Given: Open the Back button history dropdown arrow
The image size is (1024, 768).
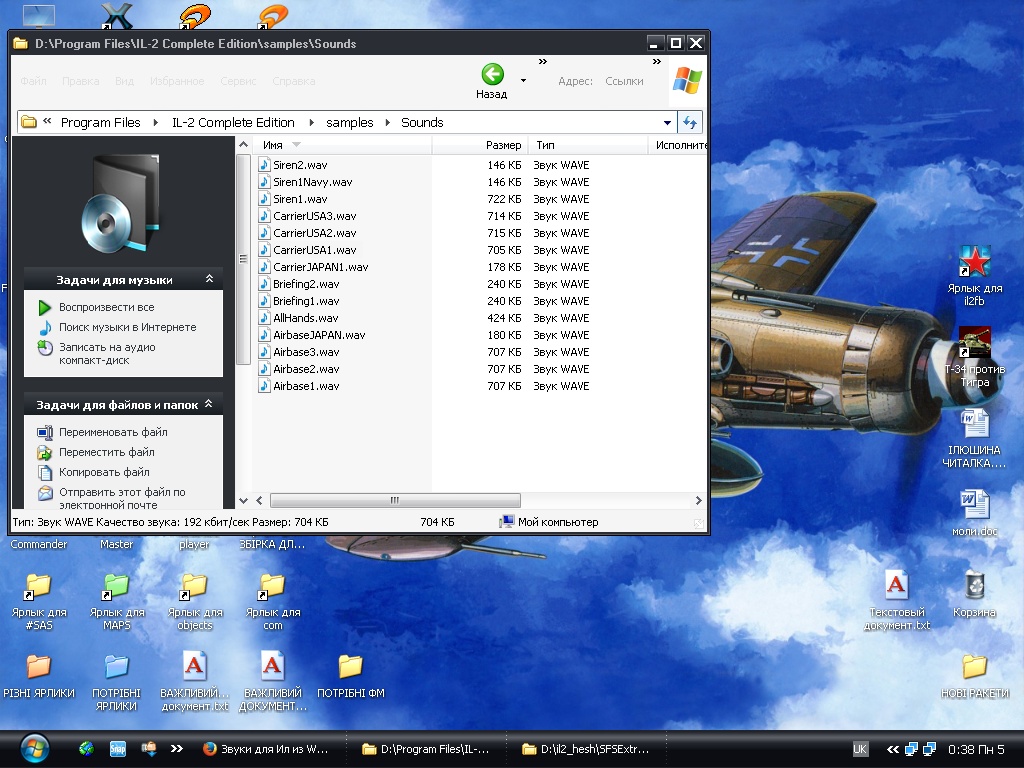Looking at the screenshot, I should click(x=523, y=80).
